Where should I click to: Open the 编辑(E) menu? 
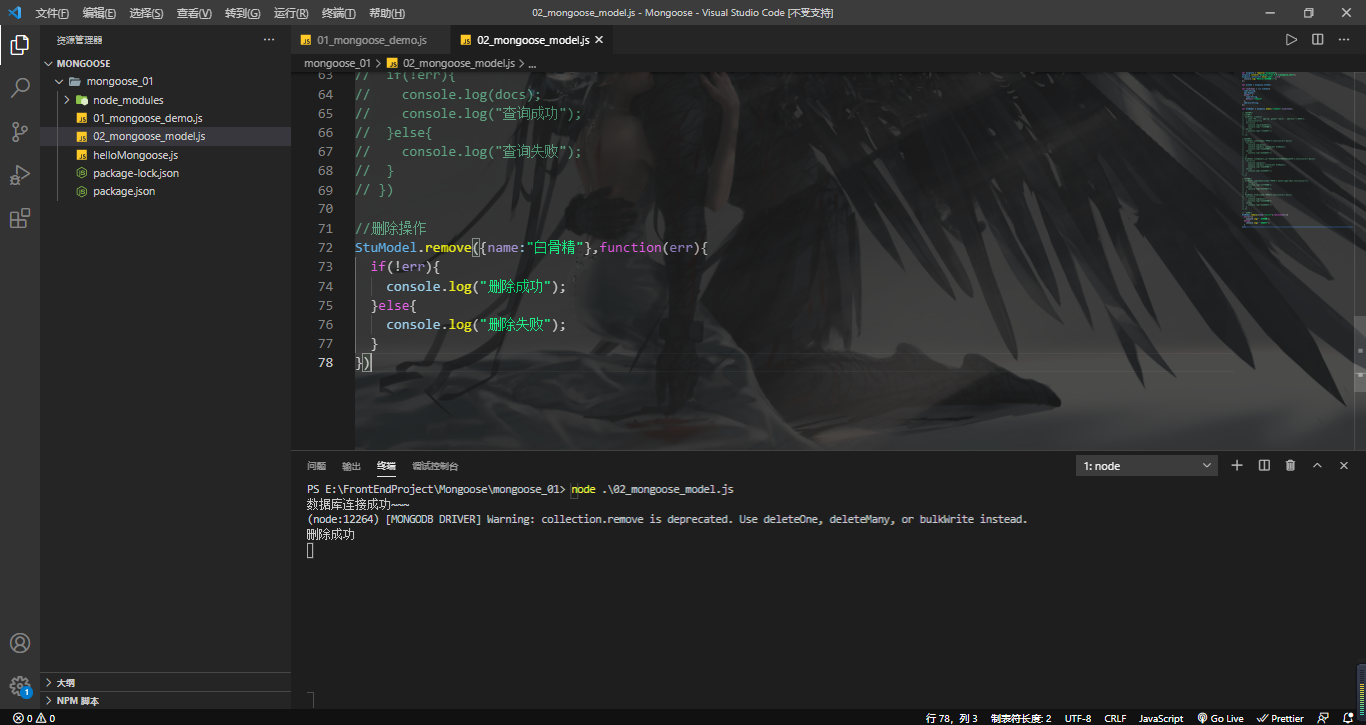[x=99, y=13]
